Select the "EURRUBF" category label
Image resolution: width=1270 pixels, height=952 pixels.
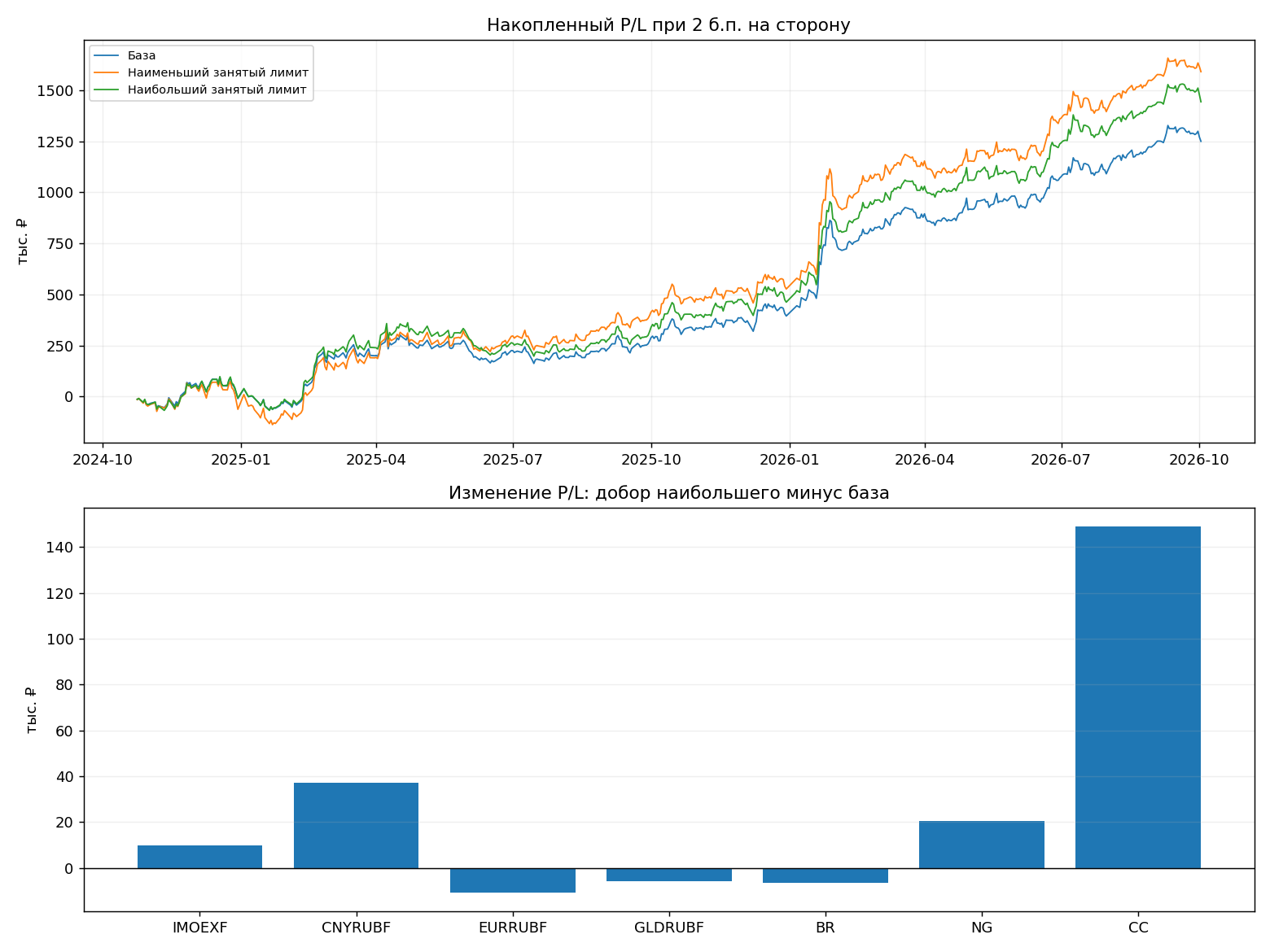pyautogui.click(x=513, y=928)
